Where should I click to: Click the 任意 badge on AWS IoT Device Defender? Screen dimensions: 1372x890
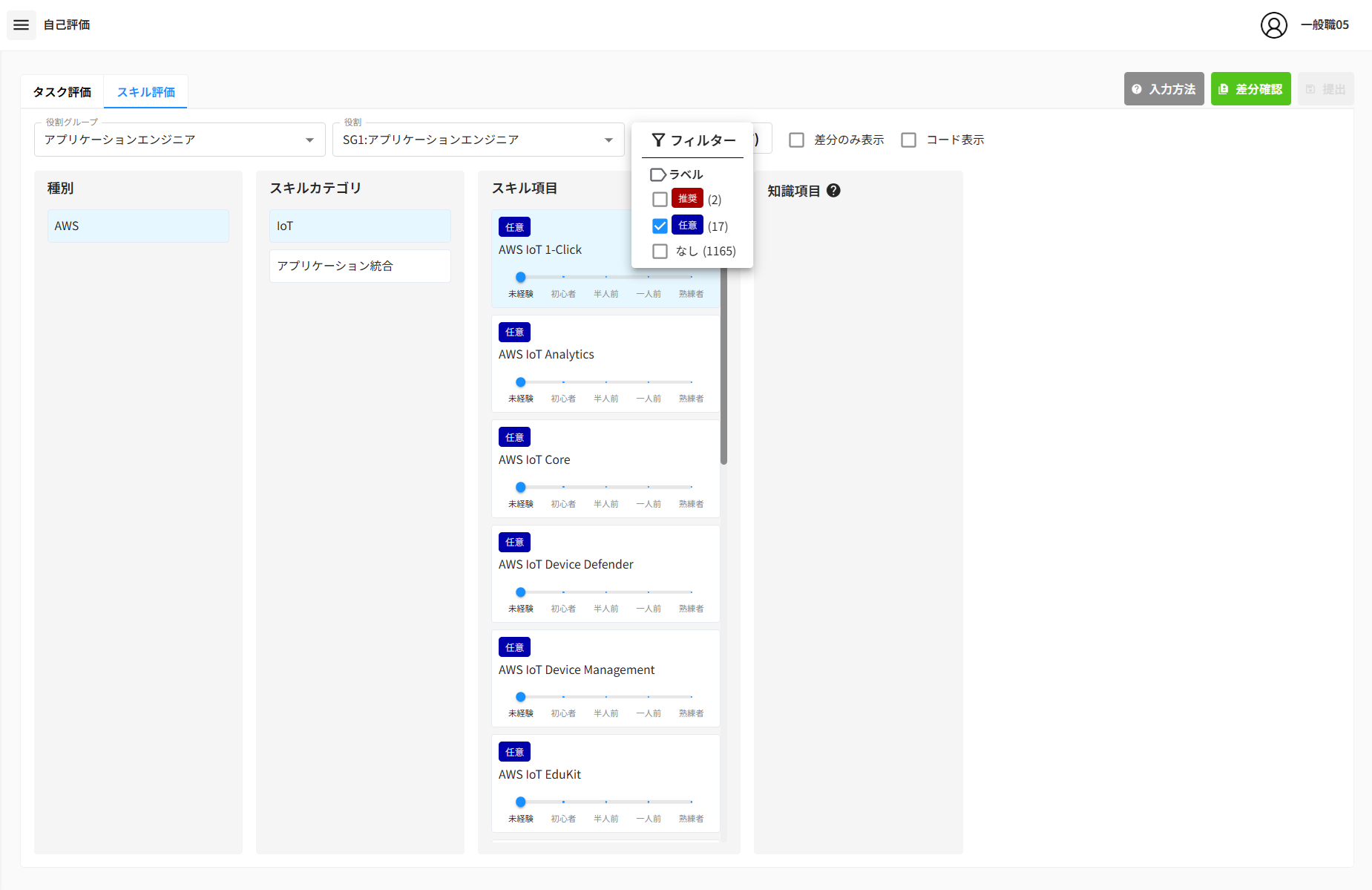click(514, 542)
